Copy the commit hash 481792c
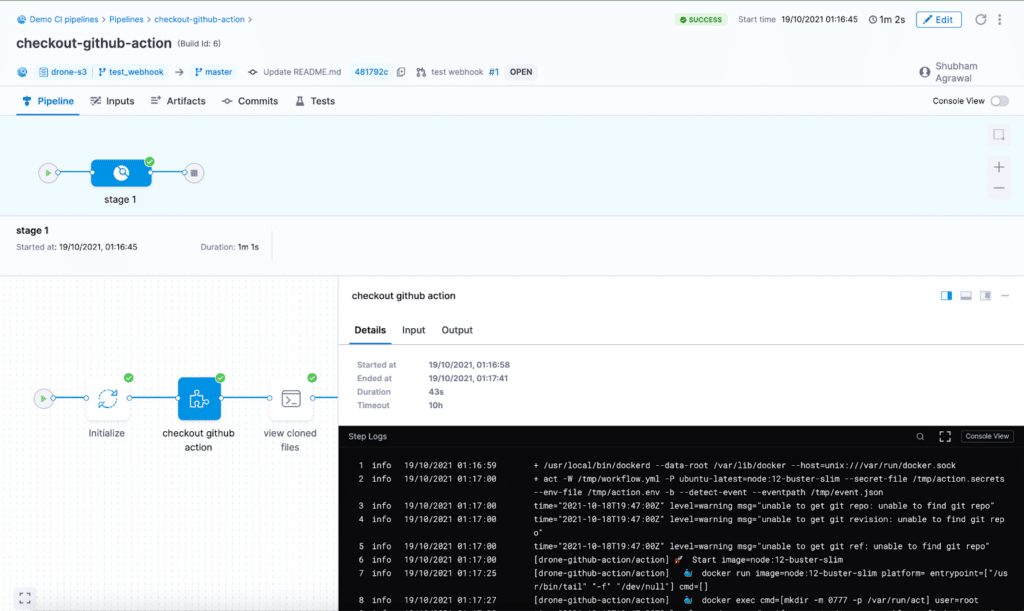Image resolution: width=1024 pixels, height=611 pixels. (x=400, y=71)
